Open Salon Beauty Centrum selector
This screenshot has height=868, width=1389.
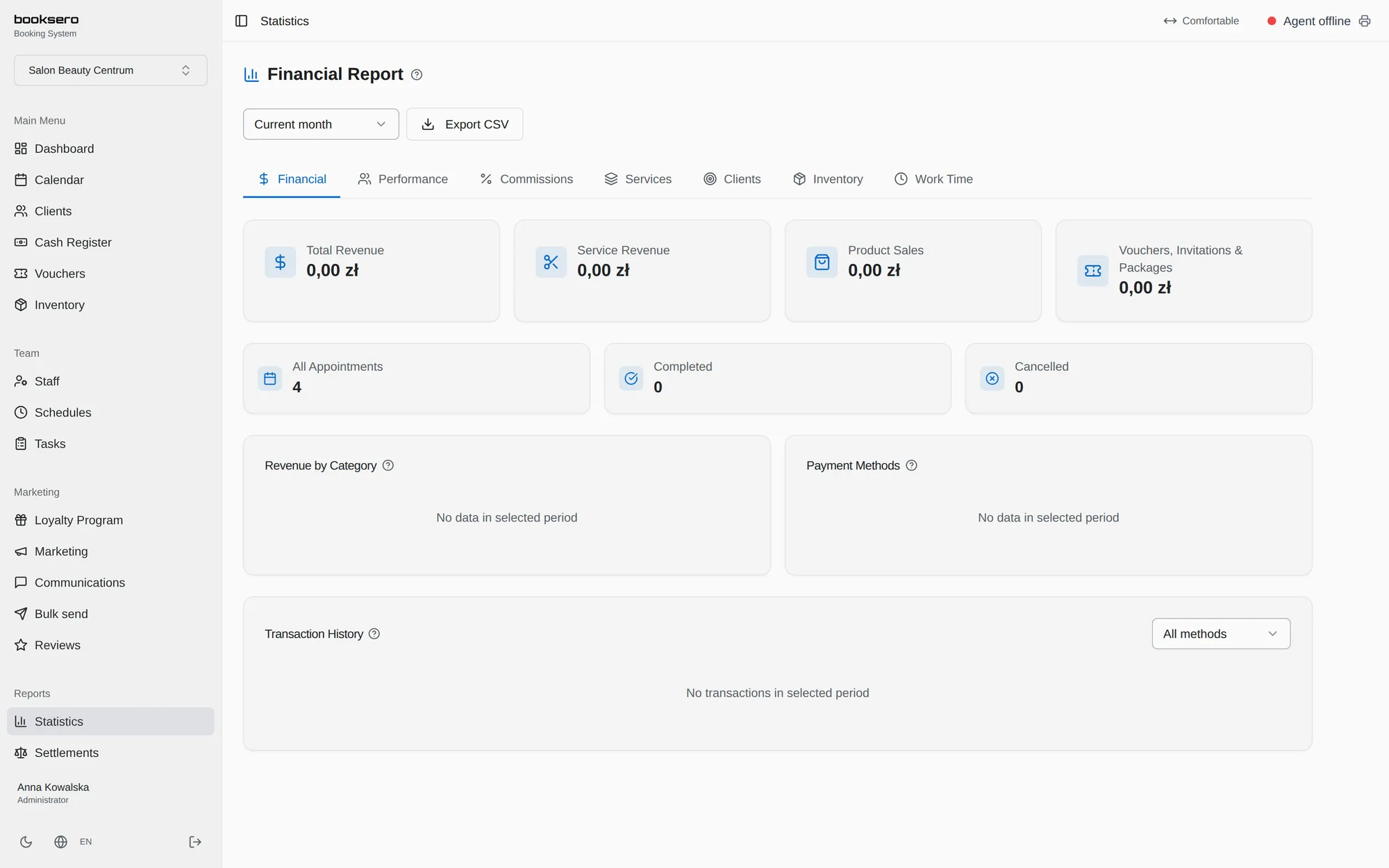(110, 70)
